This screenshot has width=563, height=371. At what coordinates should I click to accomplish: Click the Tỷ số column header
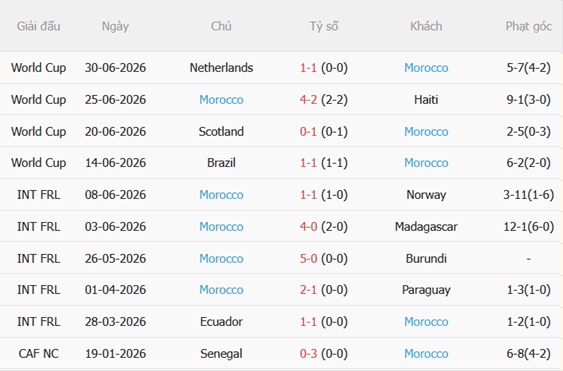pyautogui.click(x=324, y=26)
